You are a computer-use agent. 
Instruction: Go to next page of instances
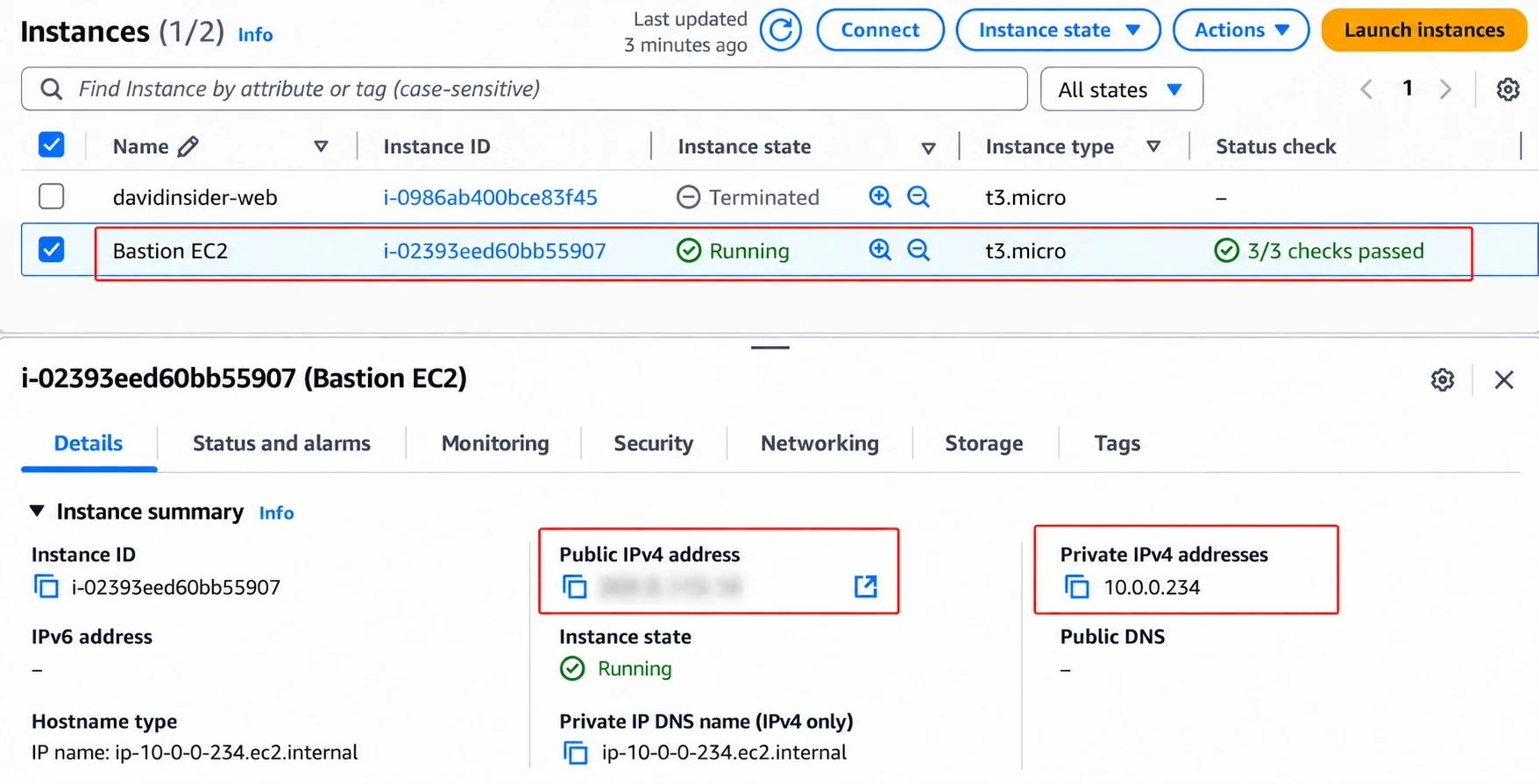pyautogui.click(x=1446, y=89)
